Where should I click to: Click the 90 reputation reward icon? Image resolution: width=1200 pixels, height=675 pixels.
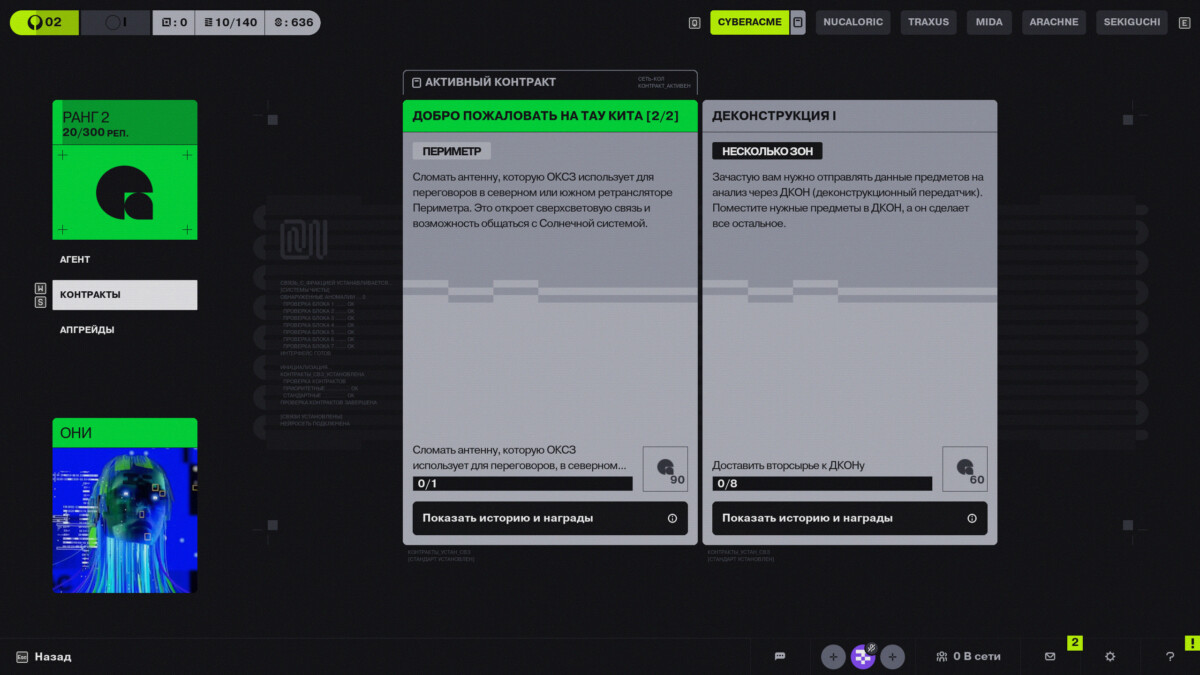665,469
